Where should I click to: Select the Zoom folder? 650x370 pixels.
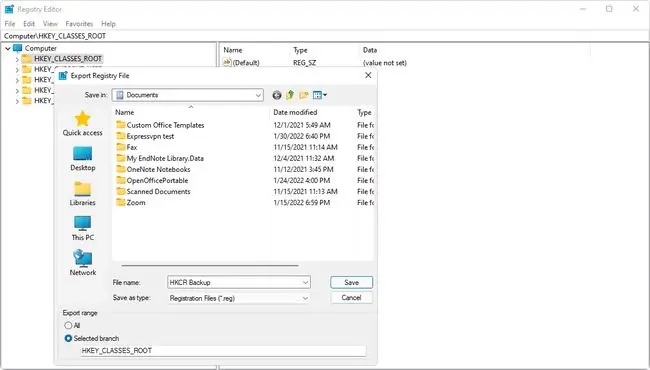pyautogui.click(x=131, y=203)
